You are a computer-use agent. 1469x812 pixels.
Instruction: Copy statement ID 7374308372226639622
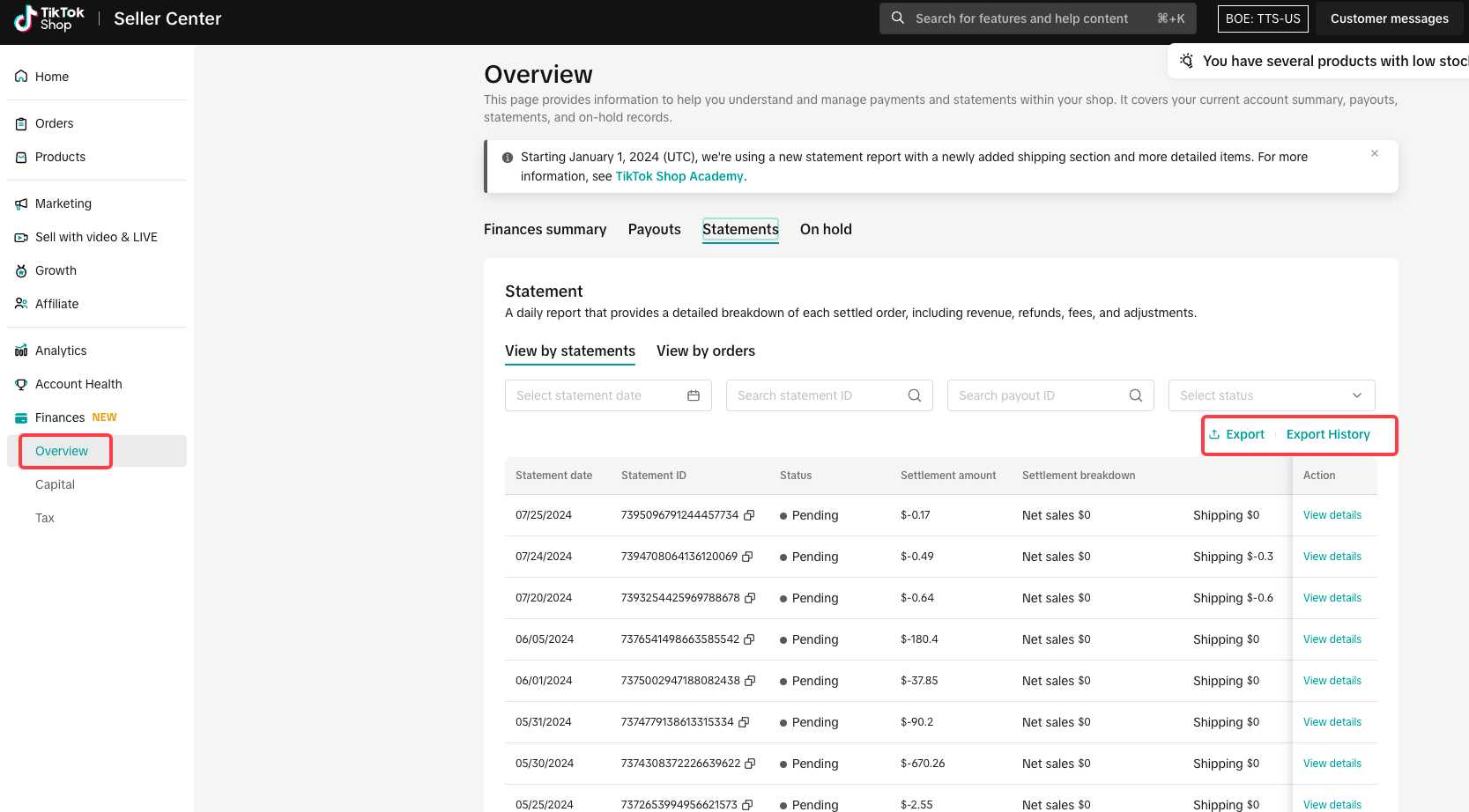click(750, 764)
